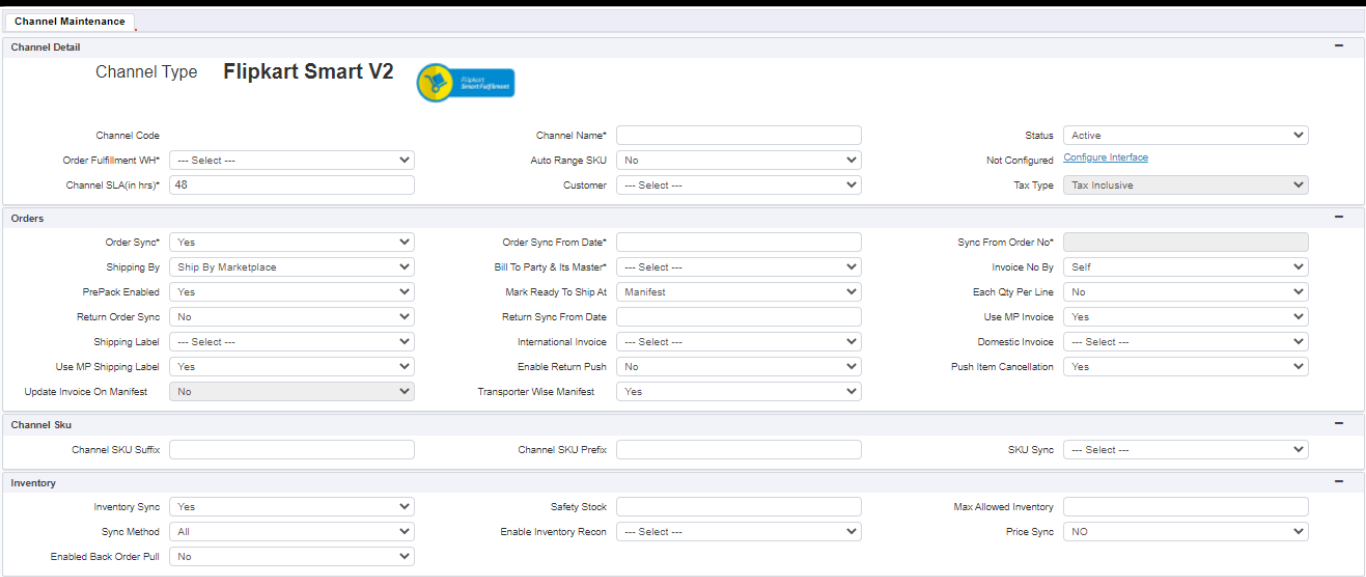Switch to the Channel Maintenance tab

70,21
